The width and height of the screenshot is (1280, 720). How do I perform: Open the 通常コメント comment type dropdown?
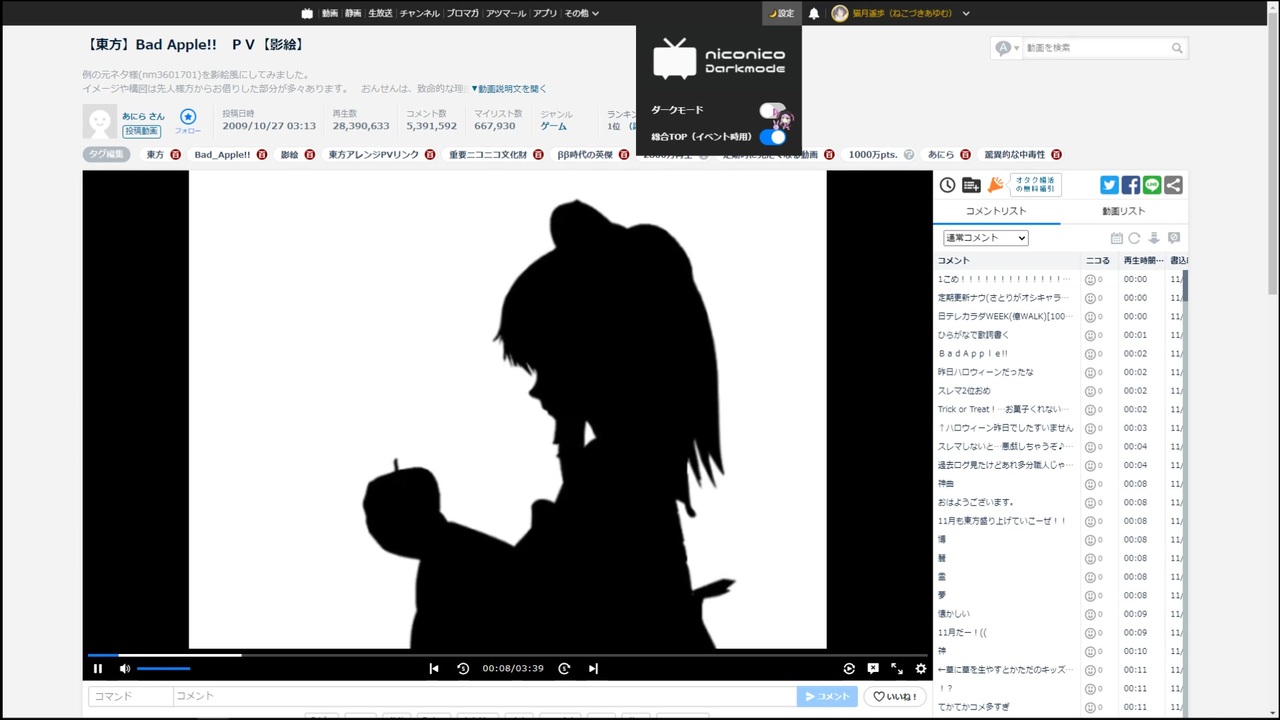click(x=986, y=238)
